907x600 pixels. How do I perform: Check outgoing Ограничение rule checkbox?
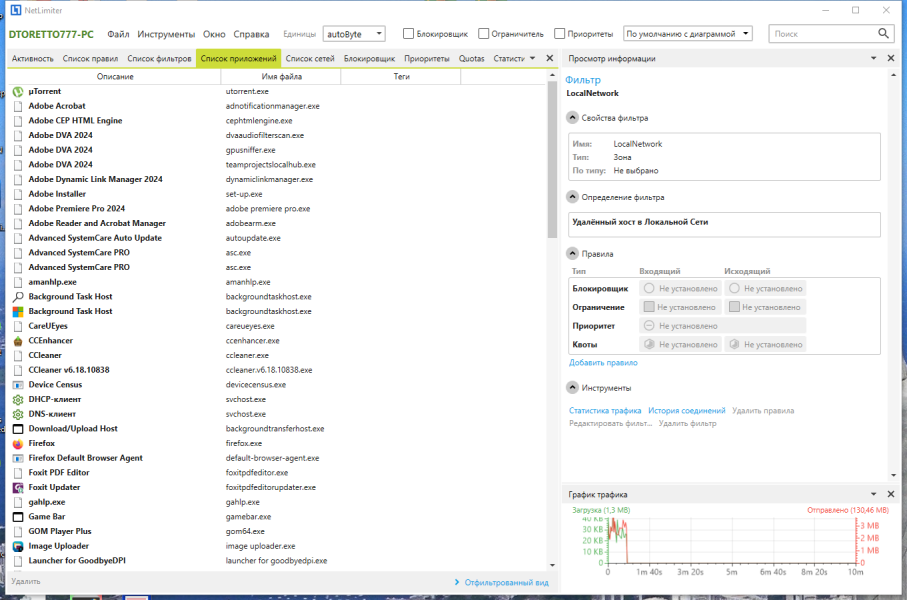pos(734,307)
